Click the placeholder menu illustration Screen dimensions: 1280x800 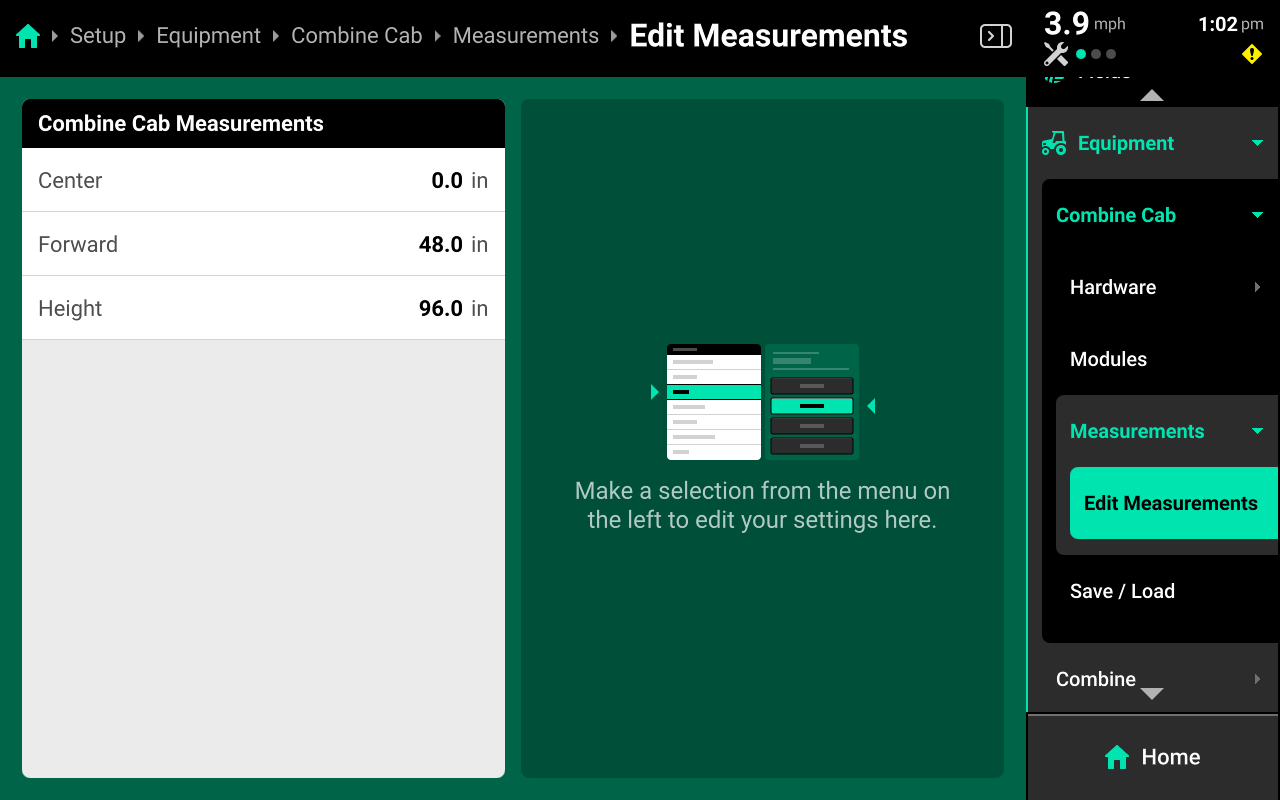tap(762, 402)
